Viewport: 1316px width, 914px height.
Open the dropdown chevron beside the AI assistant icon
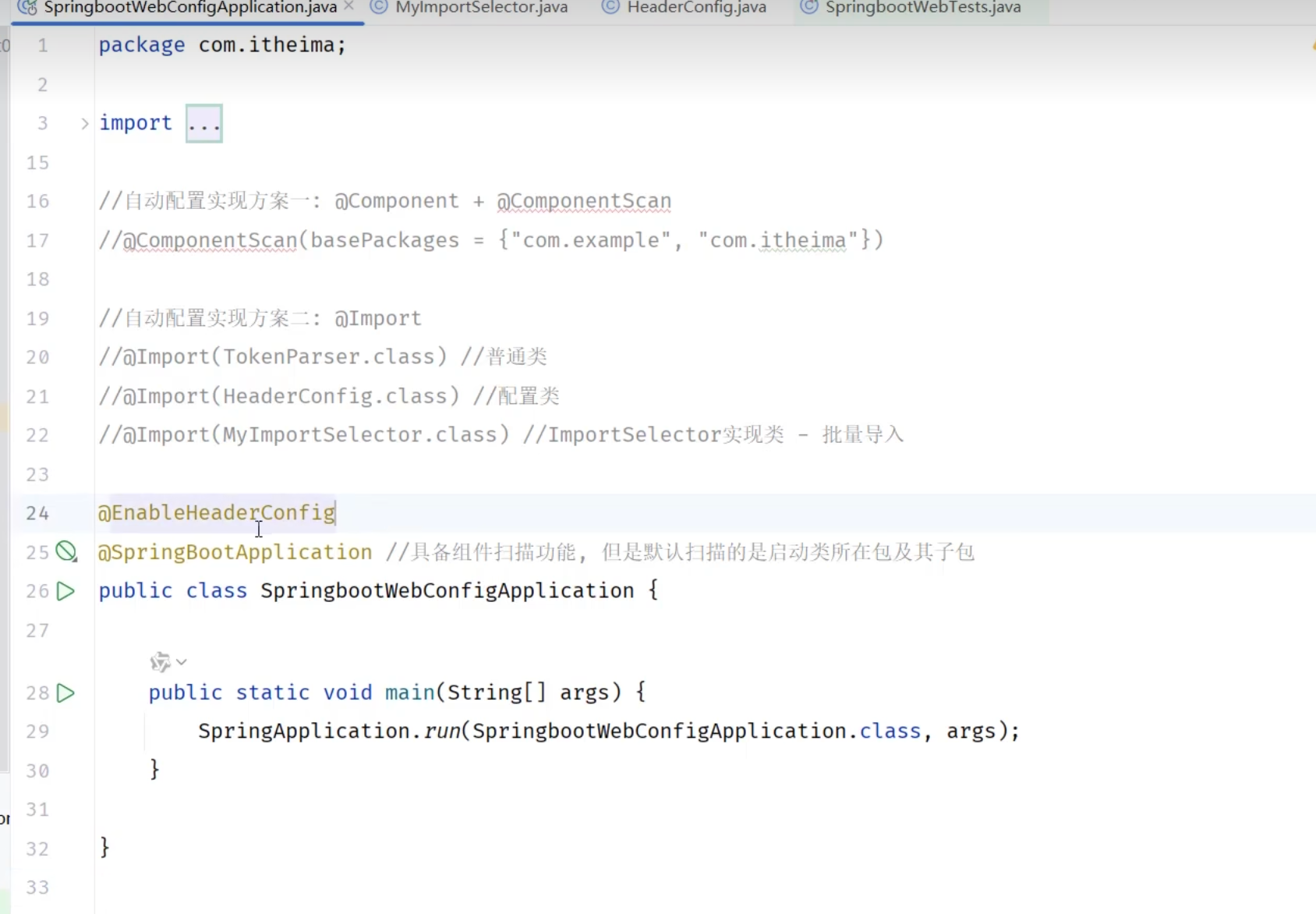(x=182, y=662)
